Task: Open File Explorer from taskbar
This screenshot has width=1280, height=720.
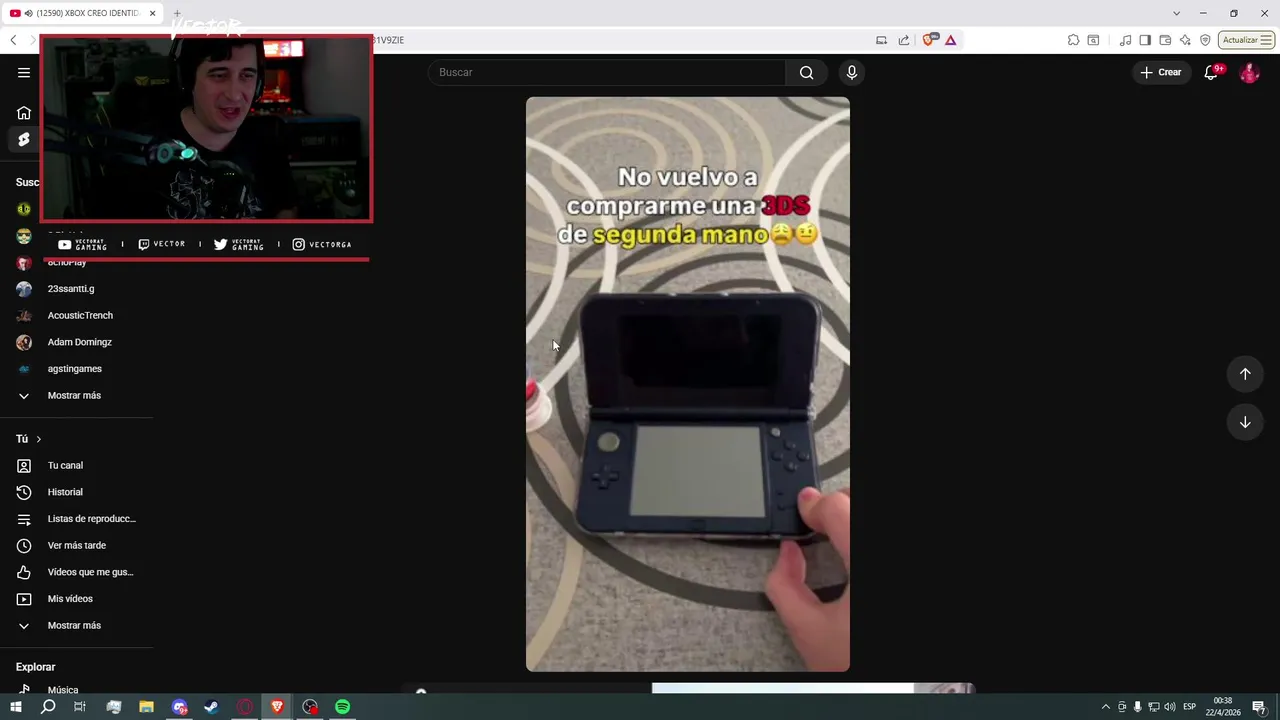Action: pos(146,707)
